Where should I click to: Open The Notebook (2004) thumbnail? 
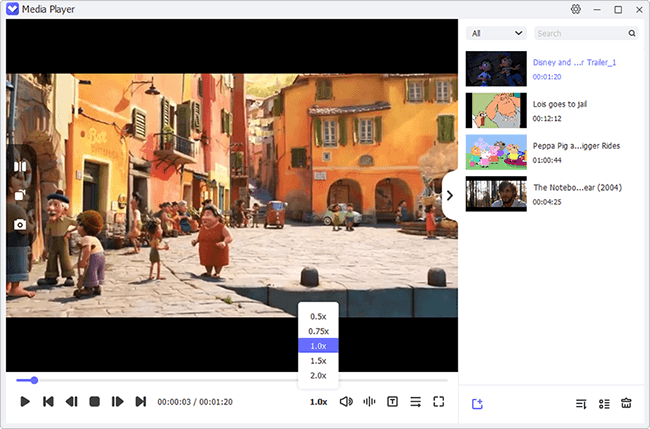(x=496, y=194)
